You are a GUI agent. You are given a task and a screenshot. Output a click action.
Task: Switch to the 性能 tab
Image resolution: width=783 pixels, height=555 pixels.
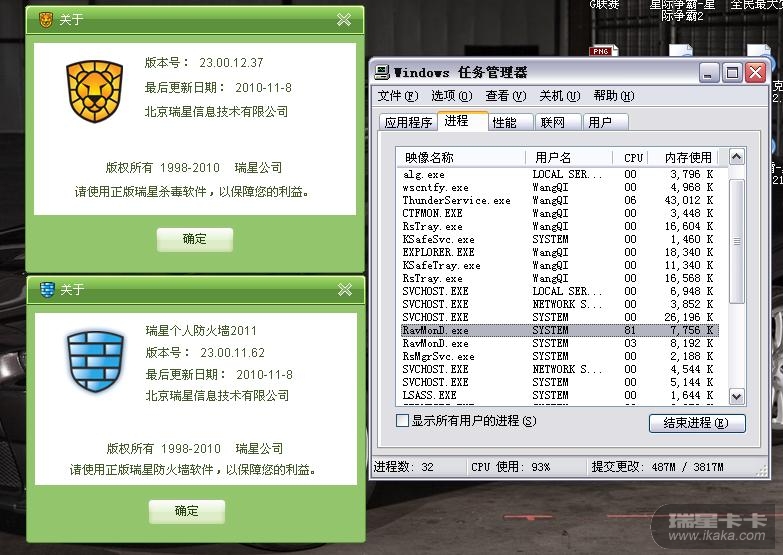tap(510, 122)
